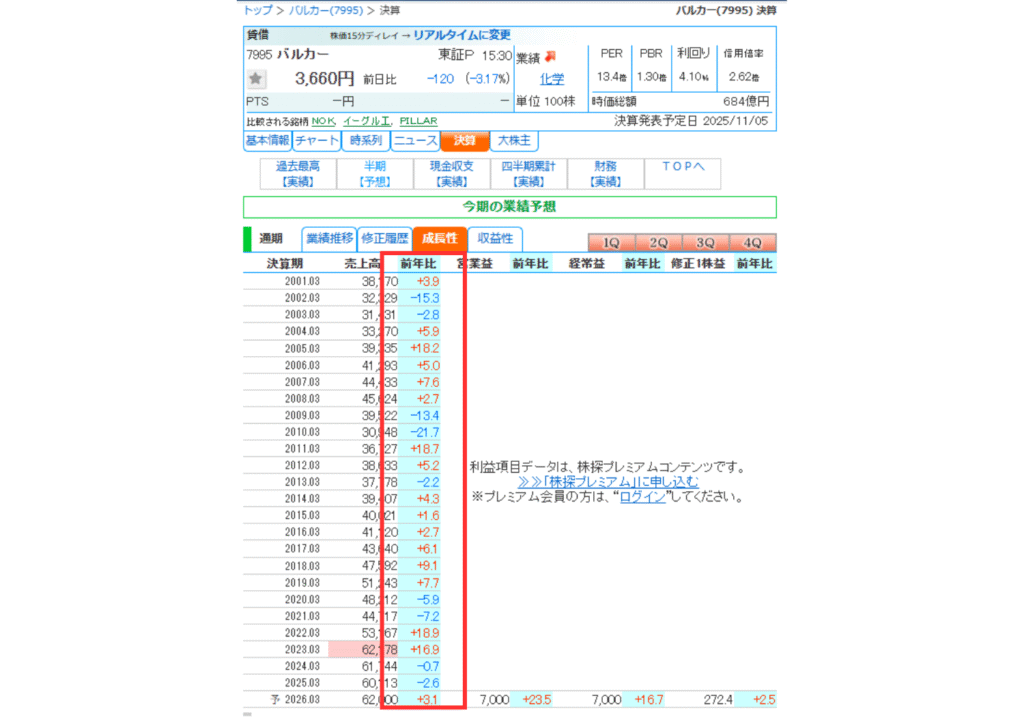
Task: Click the 3Q quarter button
Action: coord(705,243)
